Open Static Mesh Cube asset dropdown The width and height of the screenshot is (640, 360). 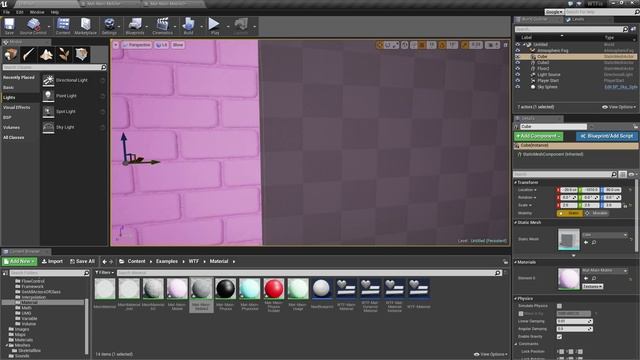[605, 235]
